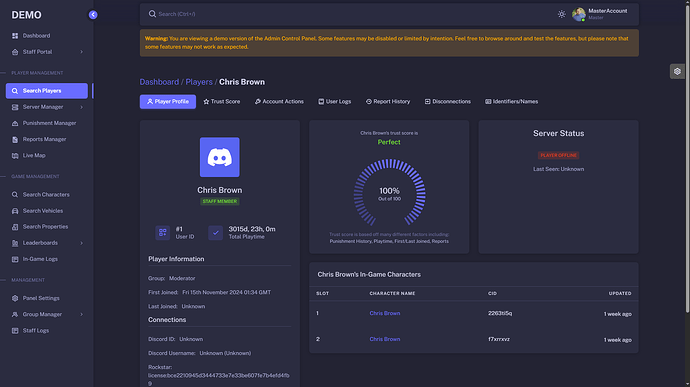This screenshot has height=387, width=690.
Task: Collapse the sidebar with the chevron button
Action: click(x=93, y=15)
